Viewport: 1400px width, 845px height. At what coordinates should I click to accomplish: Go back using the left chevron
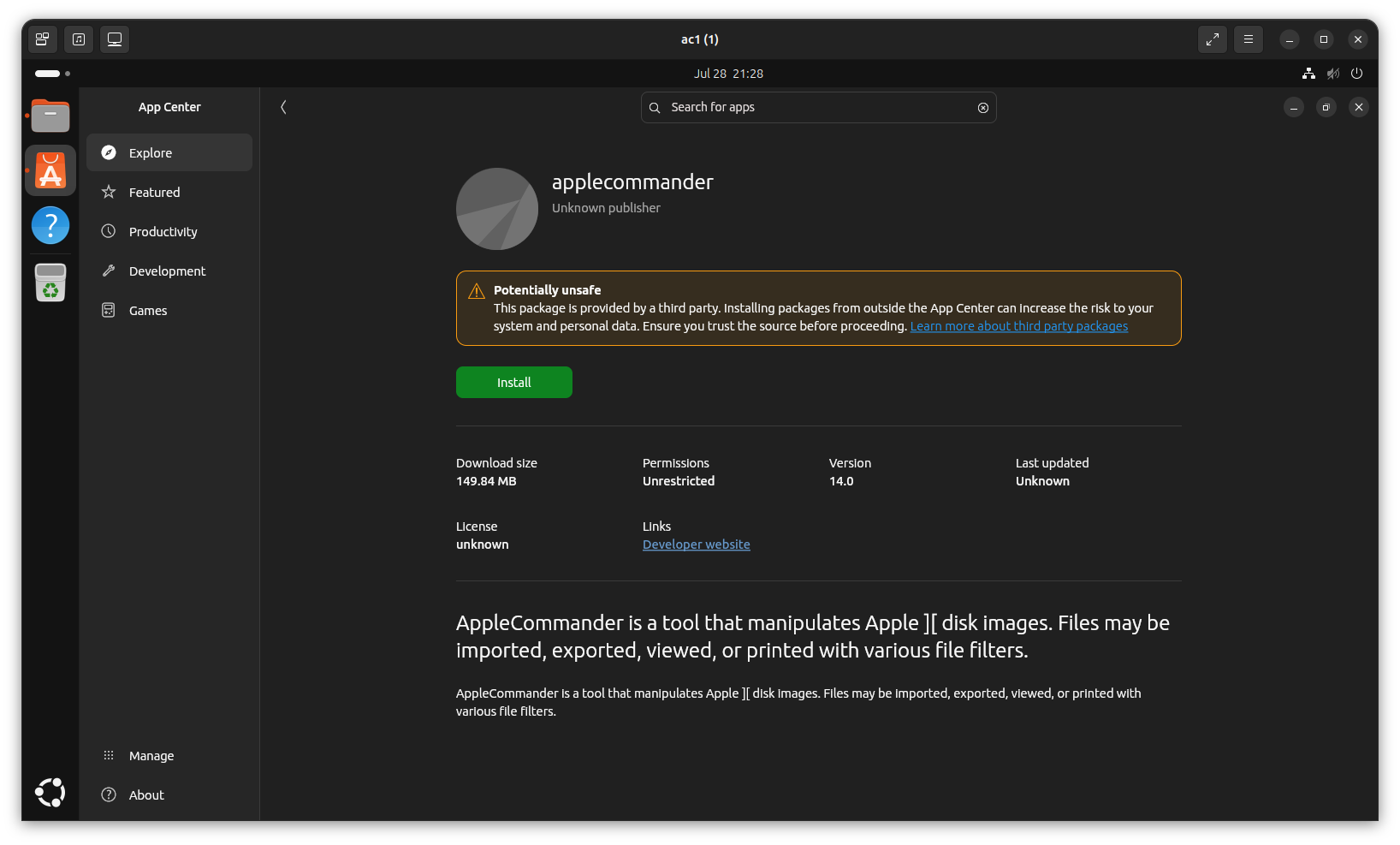[283, 107]
